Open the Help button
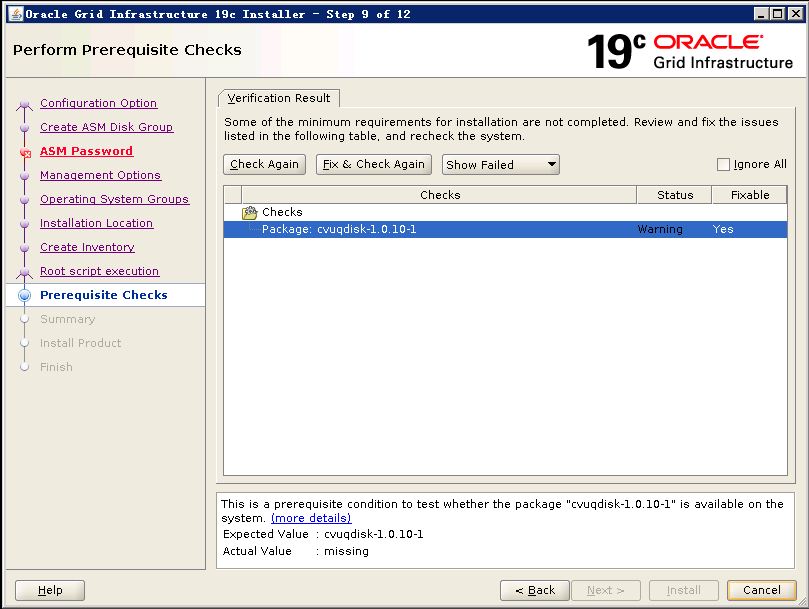Image resolution: width=809 pixels, height=609 pixels. (x=50, y=590)
